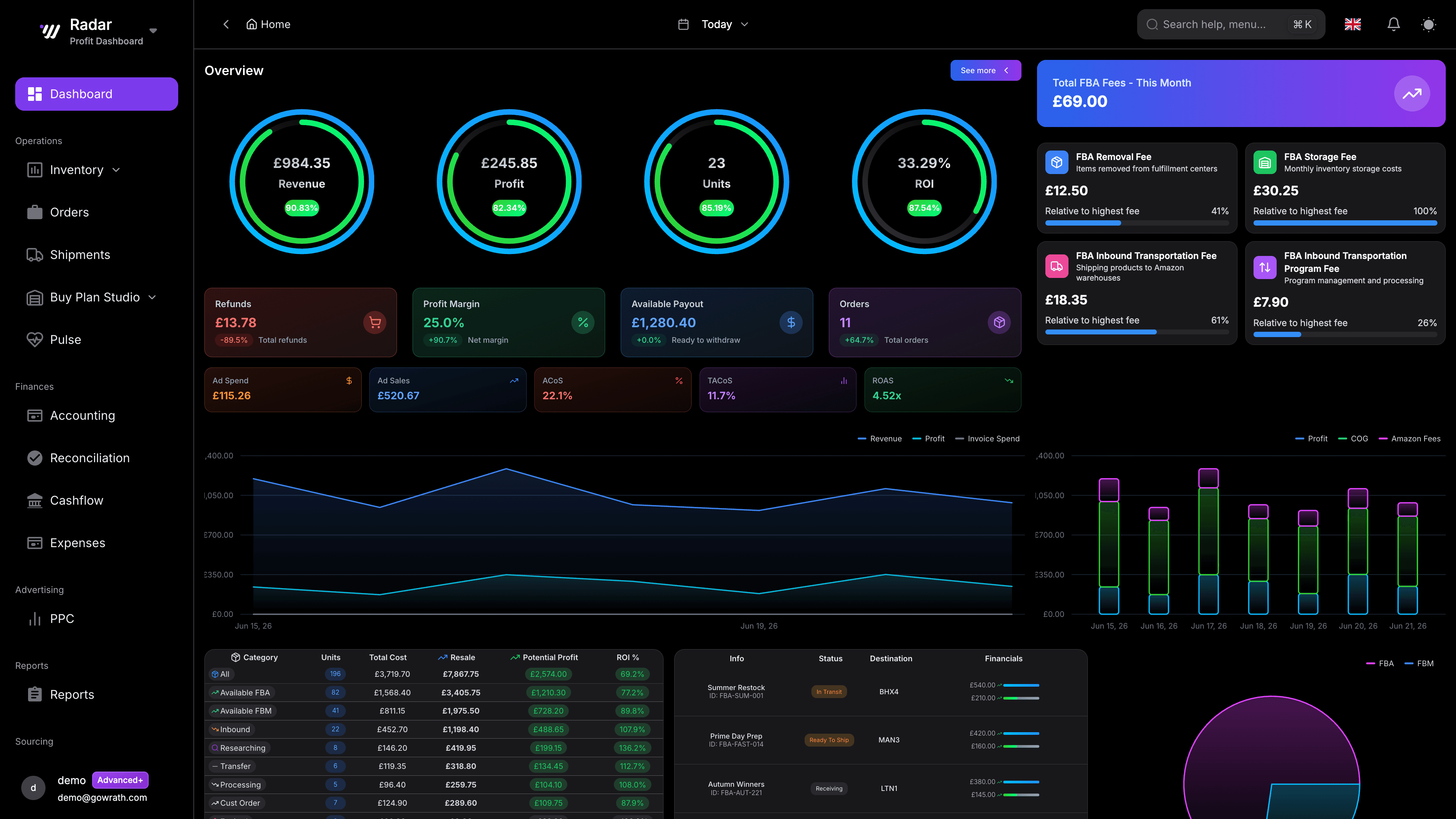Open the Radar workspace switcher arrow
The width and height of the screenshot is (1456, 819).
(x=152, y=30)
